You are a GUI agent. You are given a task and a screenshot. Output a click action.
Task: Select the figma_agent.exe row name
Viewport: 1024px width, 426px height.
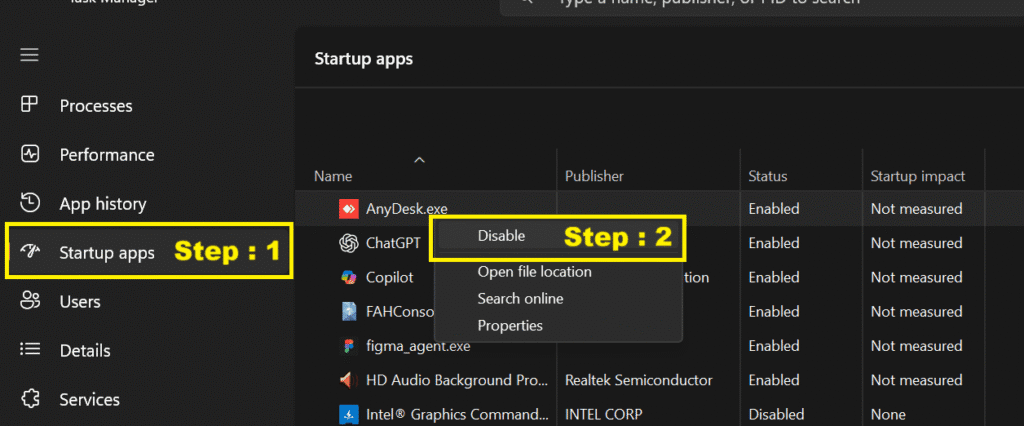coord(418,346)
